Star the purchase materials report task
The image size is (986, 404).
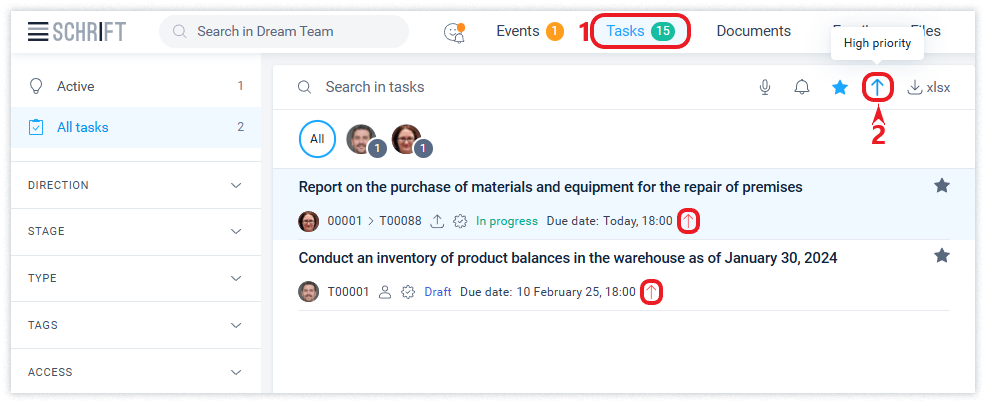tap(941, 186)
